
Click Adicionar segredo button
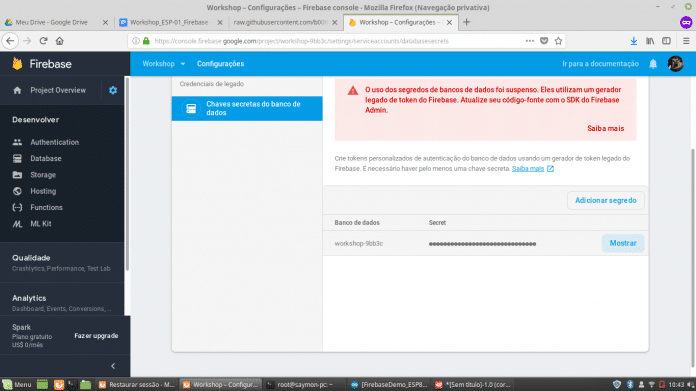pos(605,200)
